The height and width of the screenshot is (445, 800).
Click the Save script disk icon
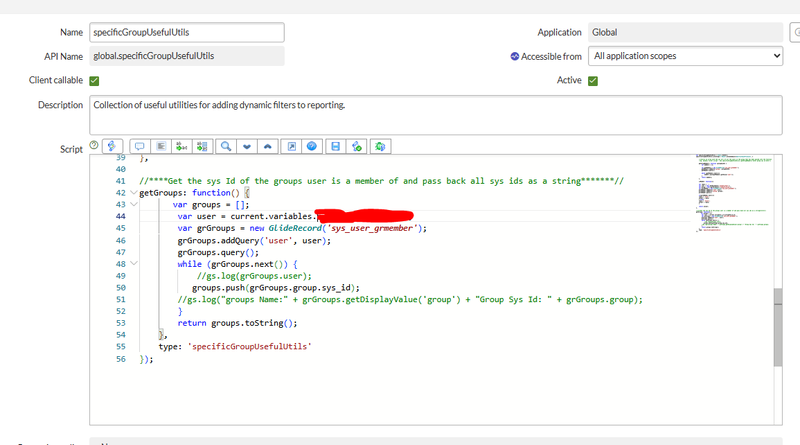[335, 146]
